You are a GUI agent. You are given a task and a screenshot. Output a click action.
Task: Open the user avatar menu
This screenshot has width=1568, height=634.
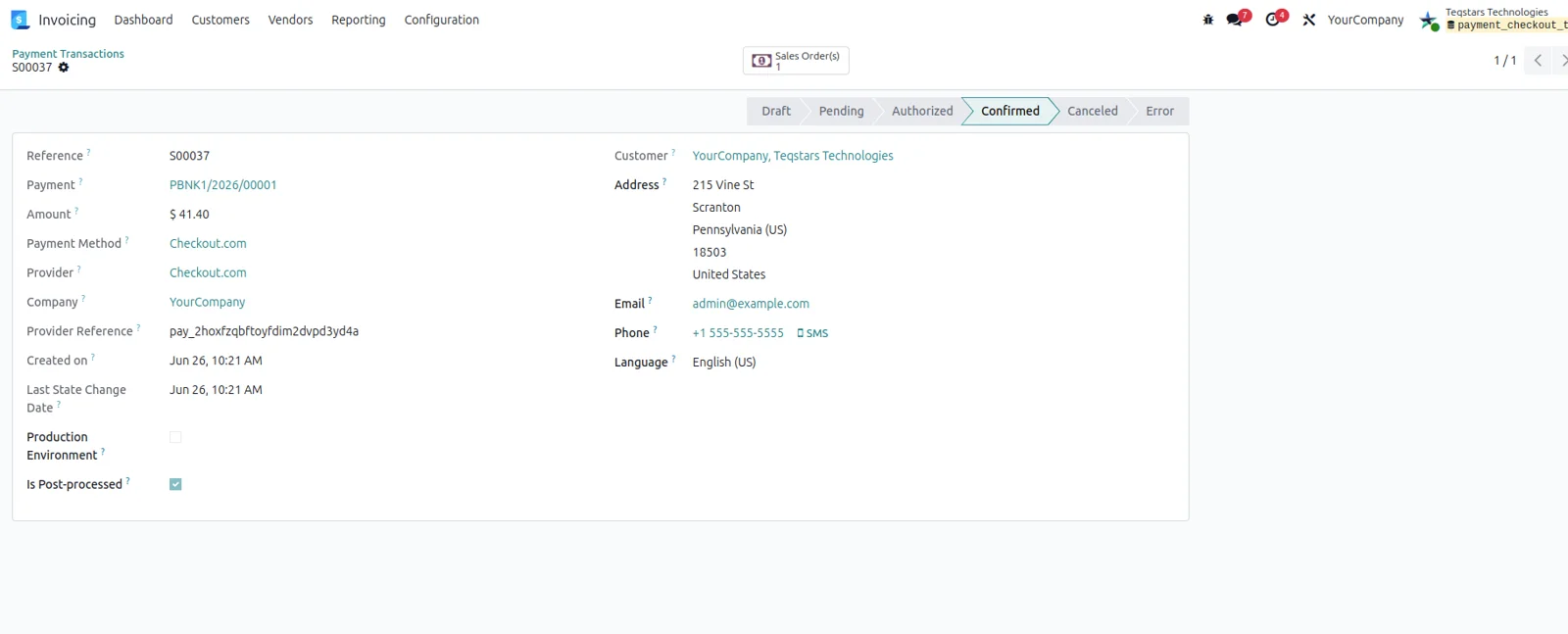(x=1429, y=20)
